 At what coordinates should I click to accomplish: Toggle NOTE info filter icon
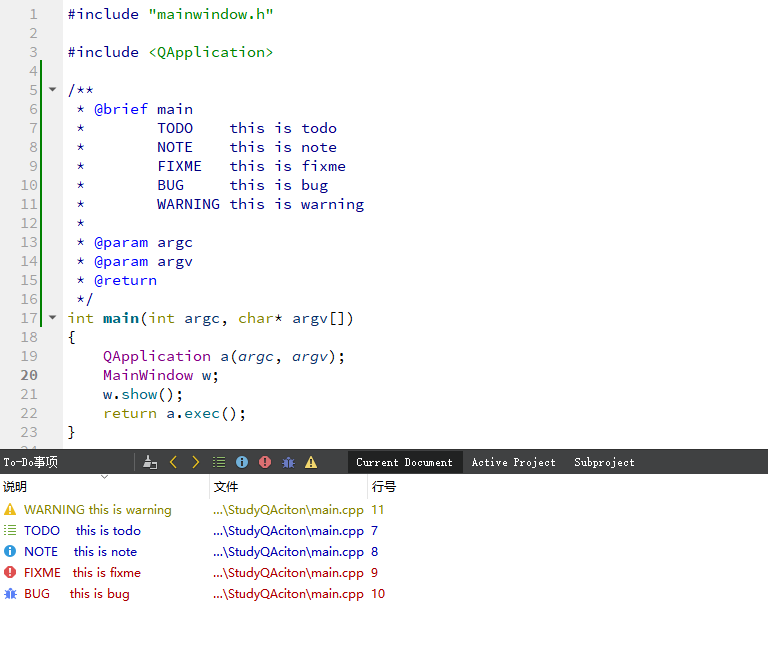[242, 462]
